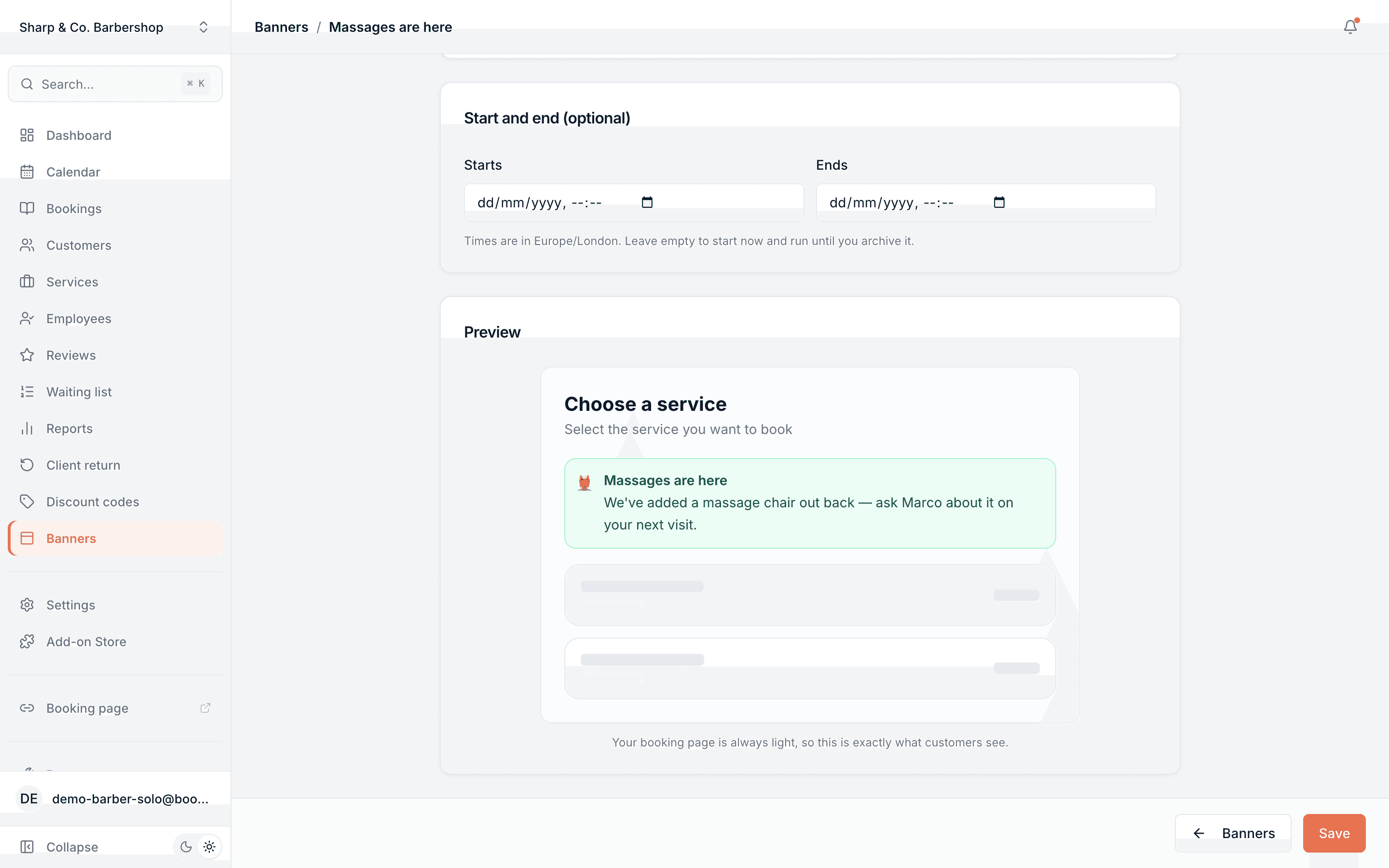
Task: Click the Banners breadcrumb link
Action: click(x=281, y=27)
